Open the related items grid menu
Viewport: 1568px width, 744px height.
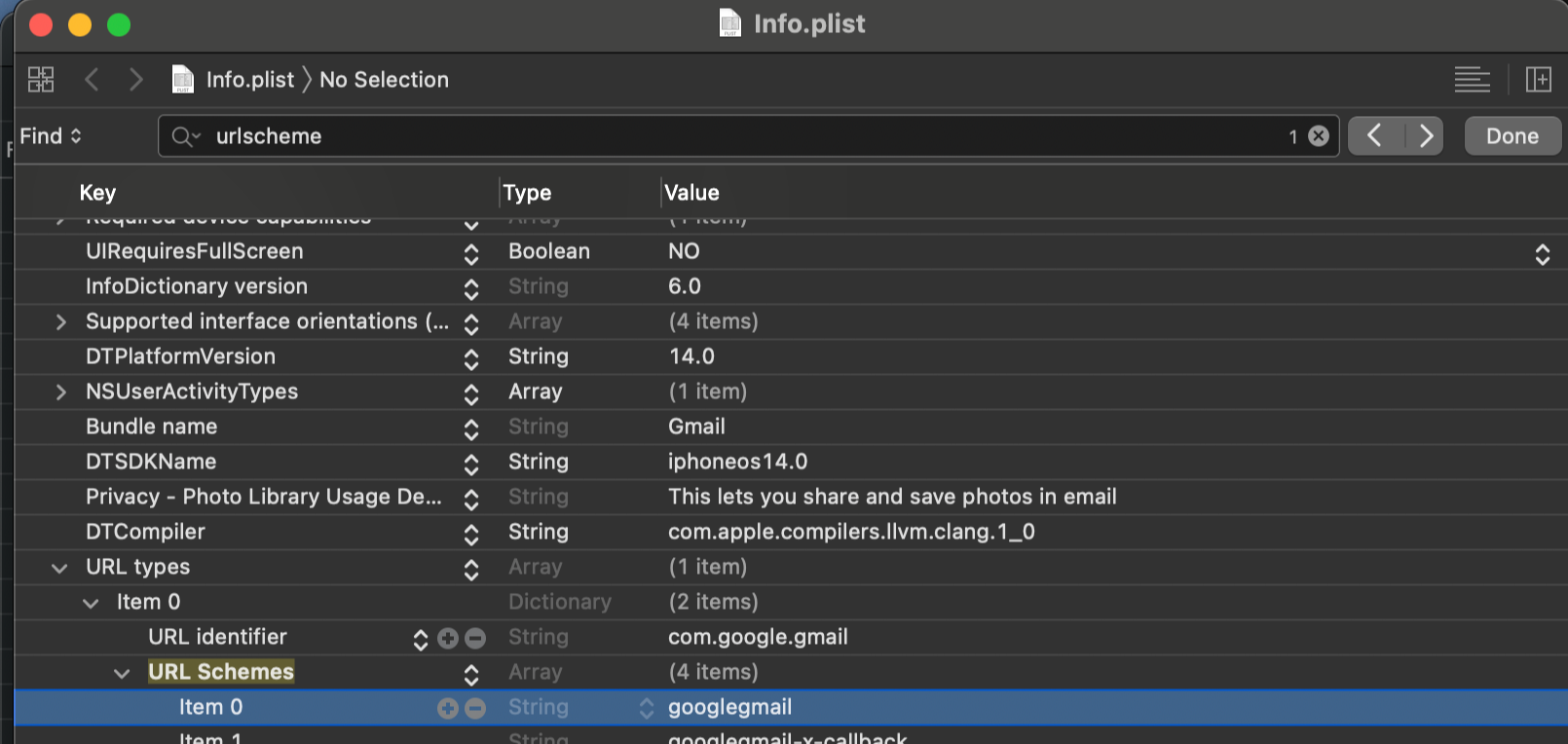[x=41, y=80]
